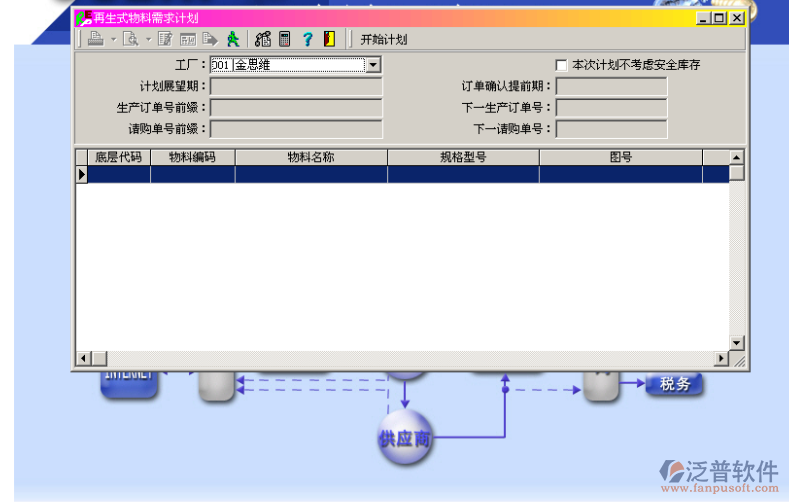Click the print preview icon
This screenshot has height=504, width=789.
pos(131,39)
